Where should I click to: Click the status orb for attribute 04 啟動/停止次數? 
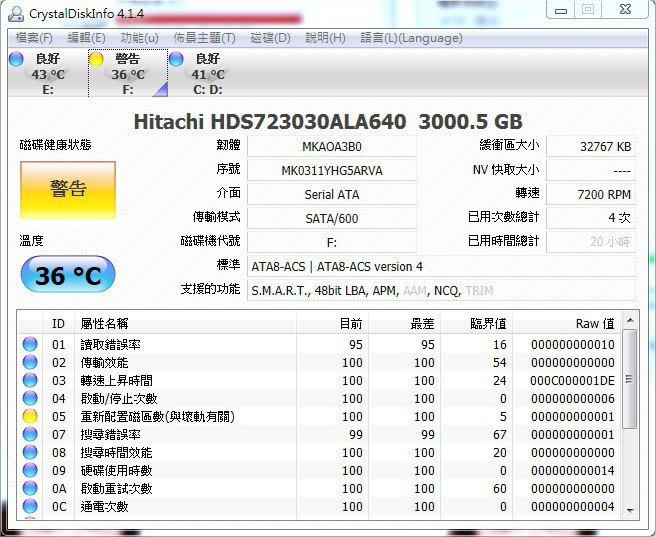pos(30,398)
